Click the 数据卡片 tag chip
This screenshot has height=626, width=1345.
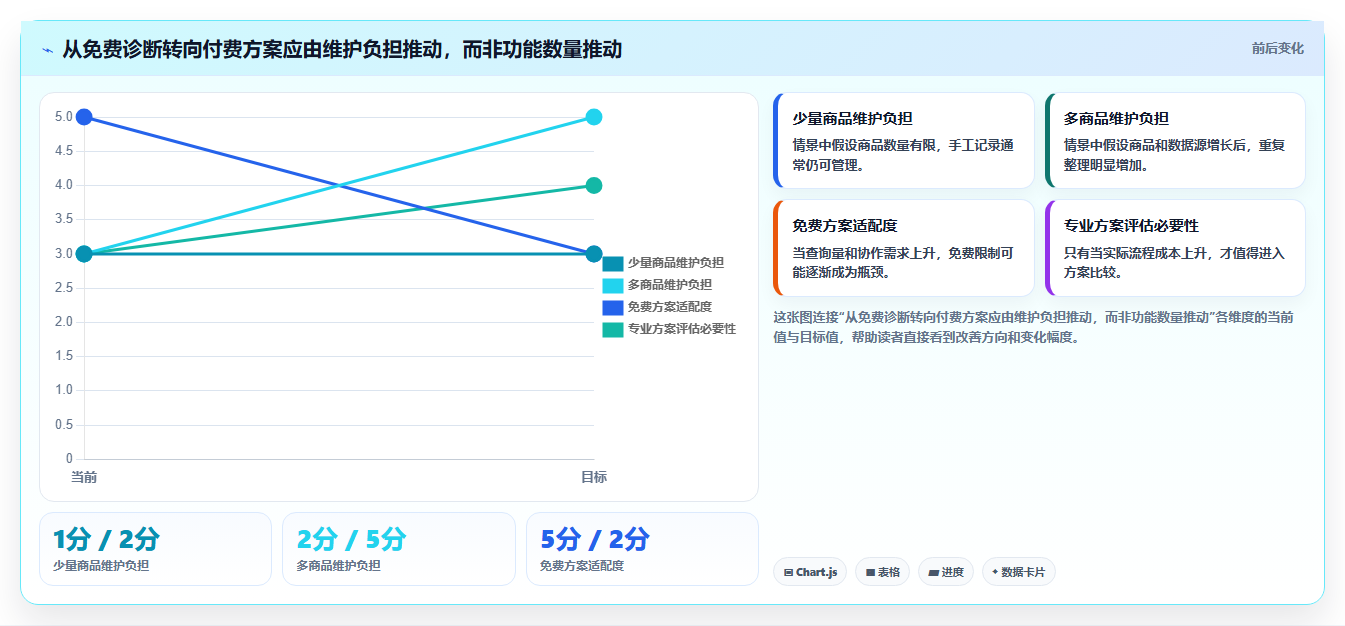tap(1019, 572)
